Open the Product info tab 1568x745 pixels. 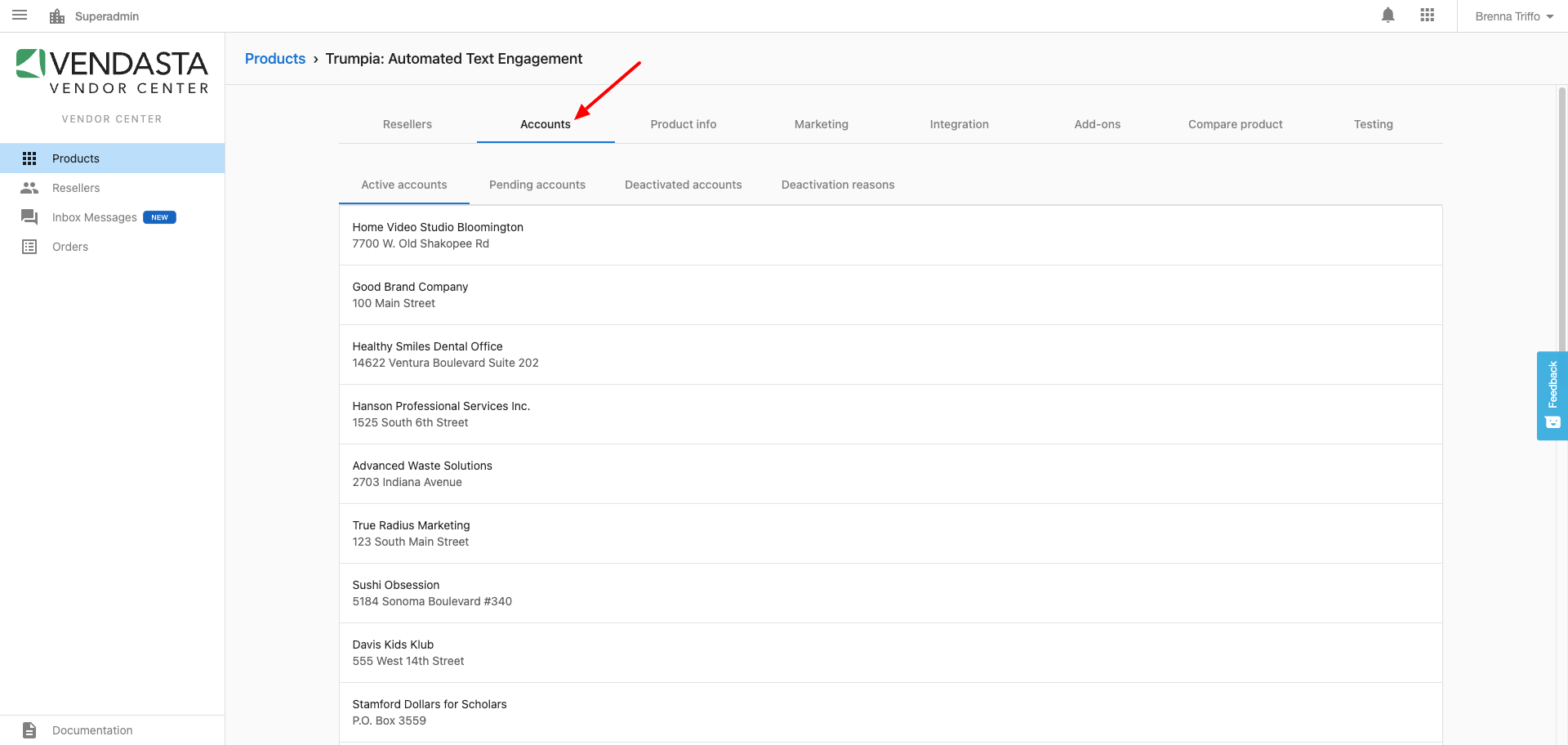click(684, 124)
